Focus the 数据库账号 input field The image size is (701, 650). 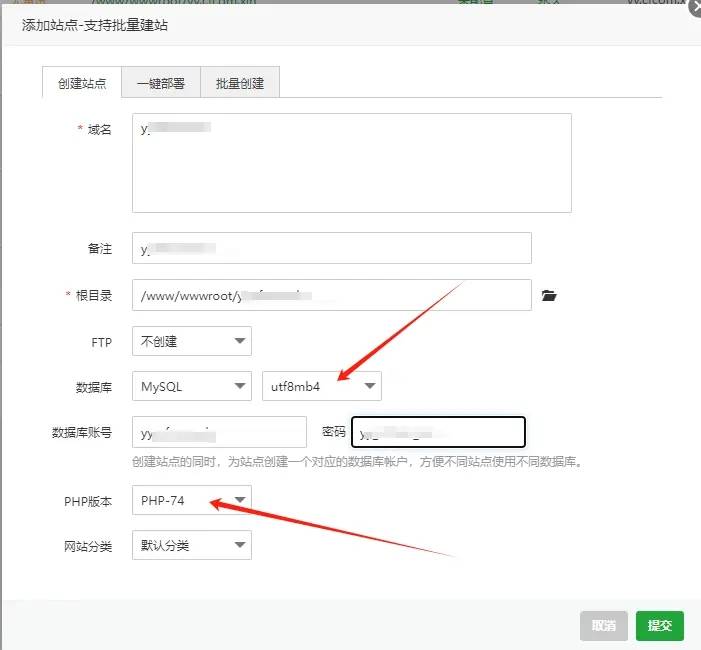point(220,432)
